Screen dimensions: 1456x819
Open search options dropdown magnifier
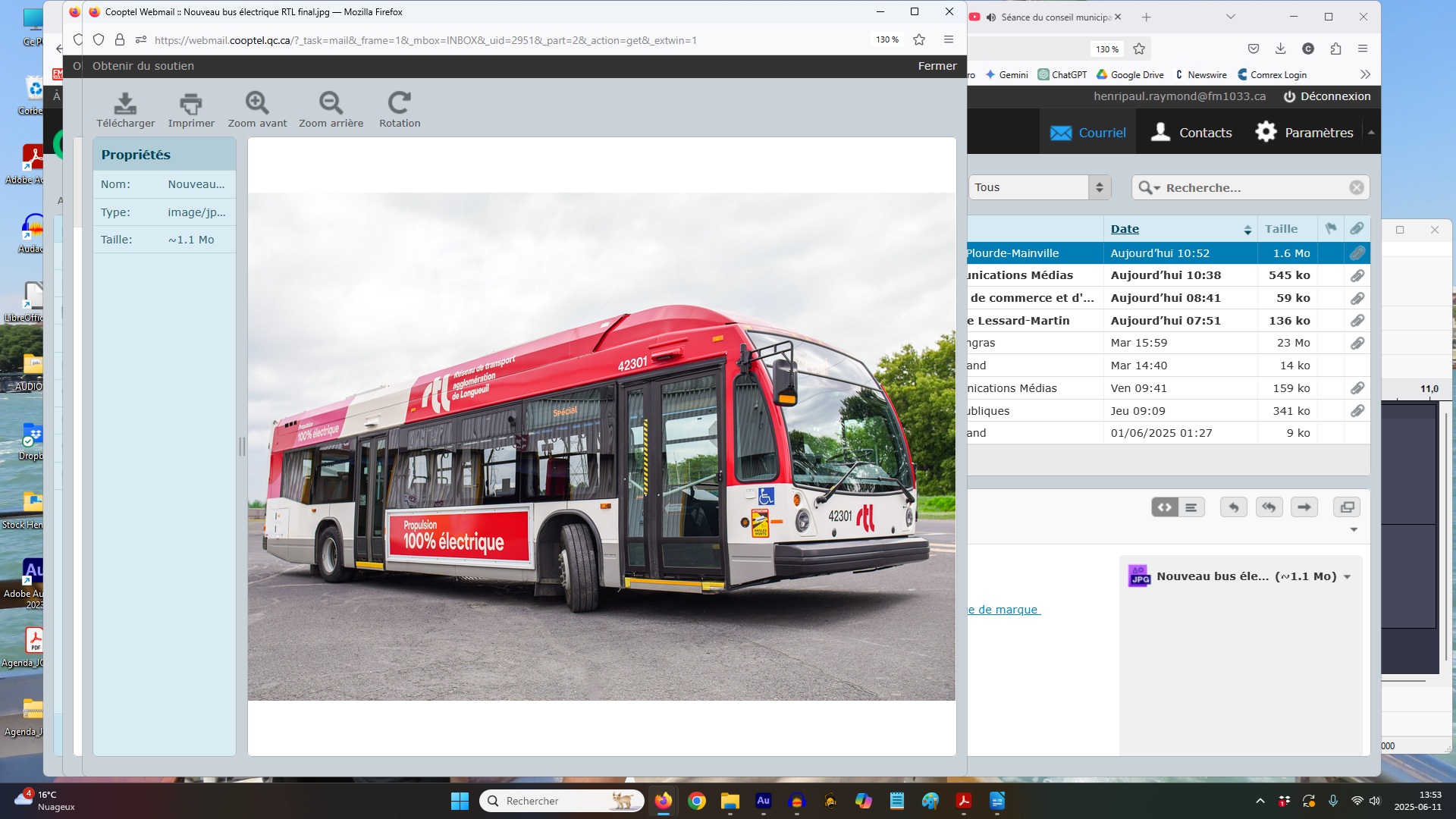tap(1149, 187)
